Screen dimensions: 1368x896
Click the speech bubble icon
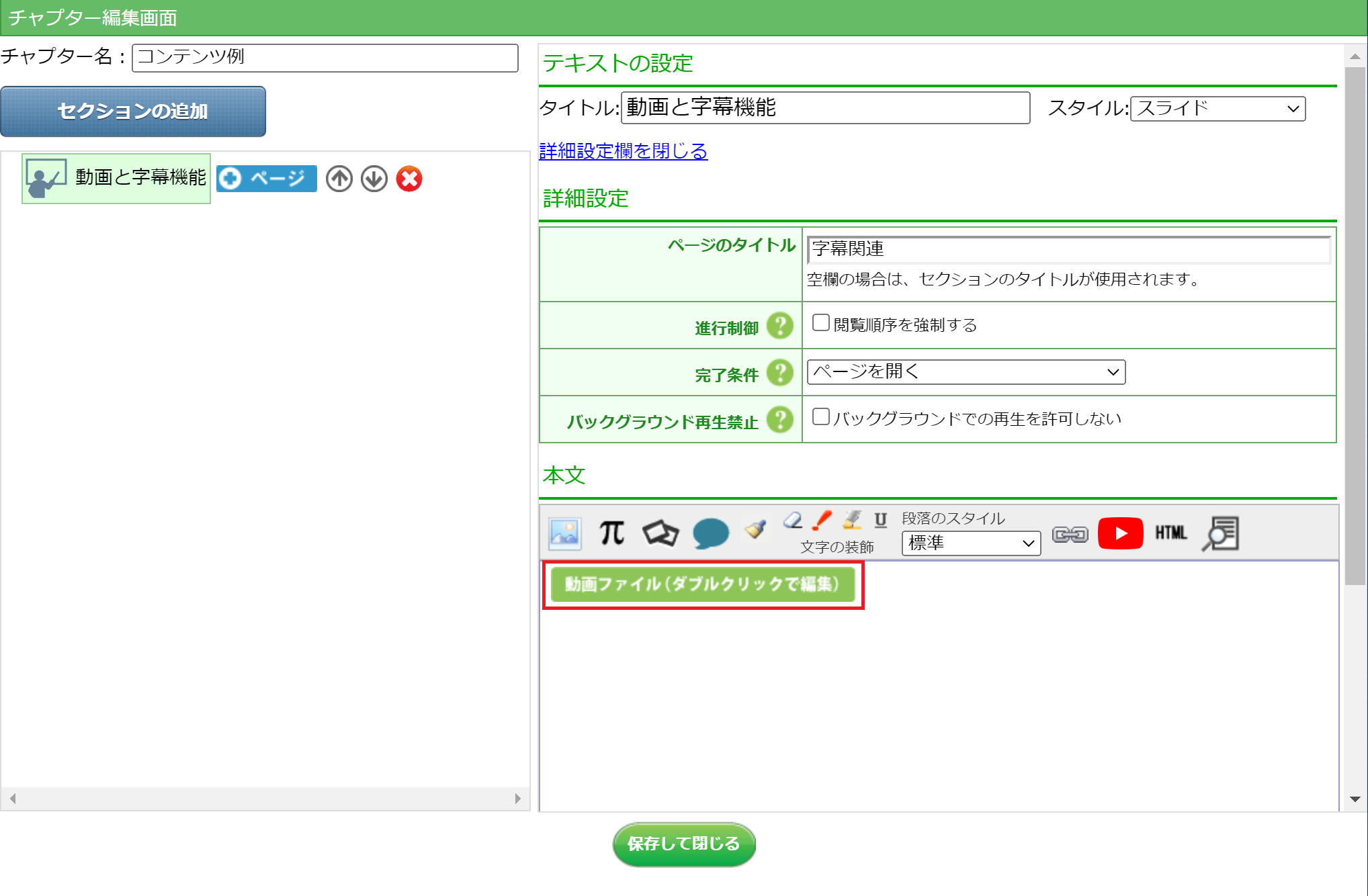710,533
